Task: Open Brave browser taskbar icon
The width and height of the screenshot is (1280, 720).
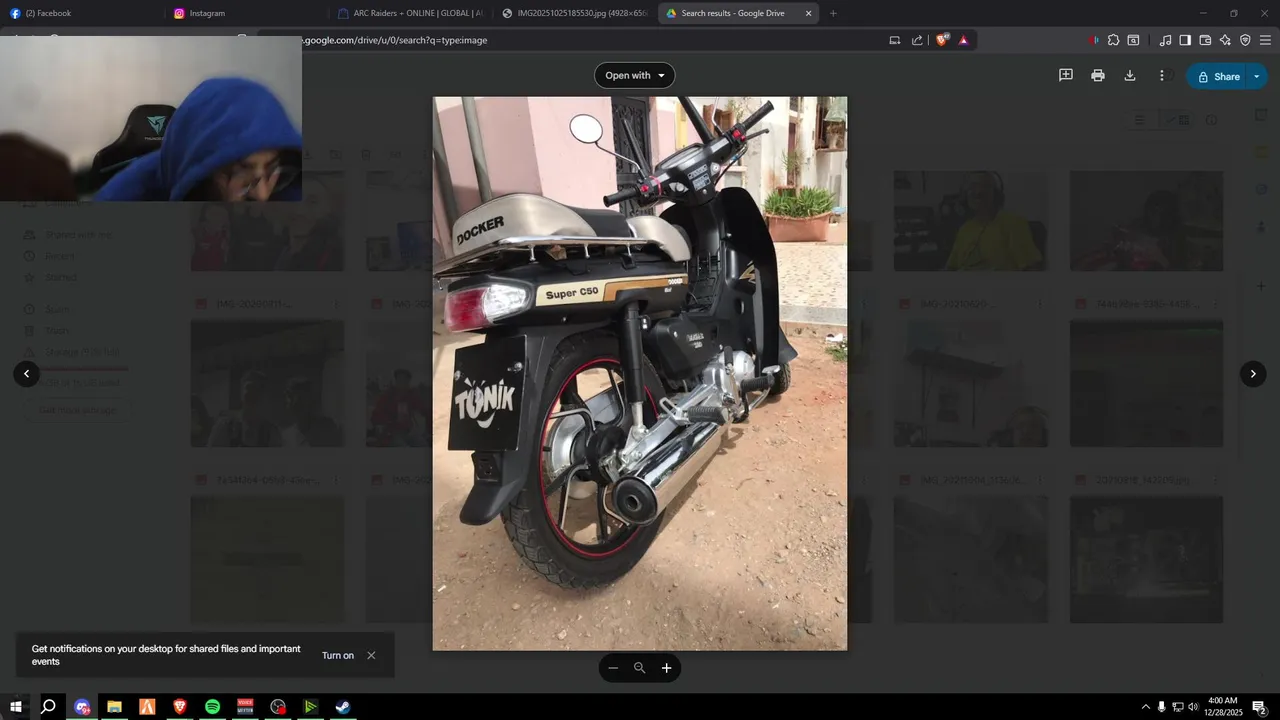Action: (180, 707)
